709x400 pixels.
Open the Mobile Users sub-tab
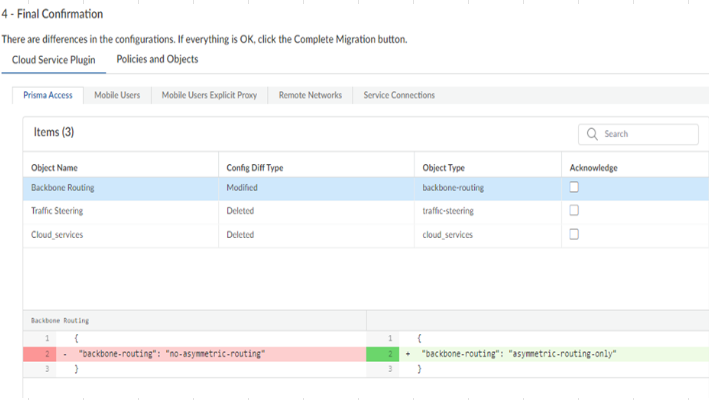click(x=117, y=95)
